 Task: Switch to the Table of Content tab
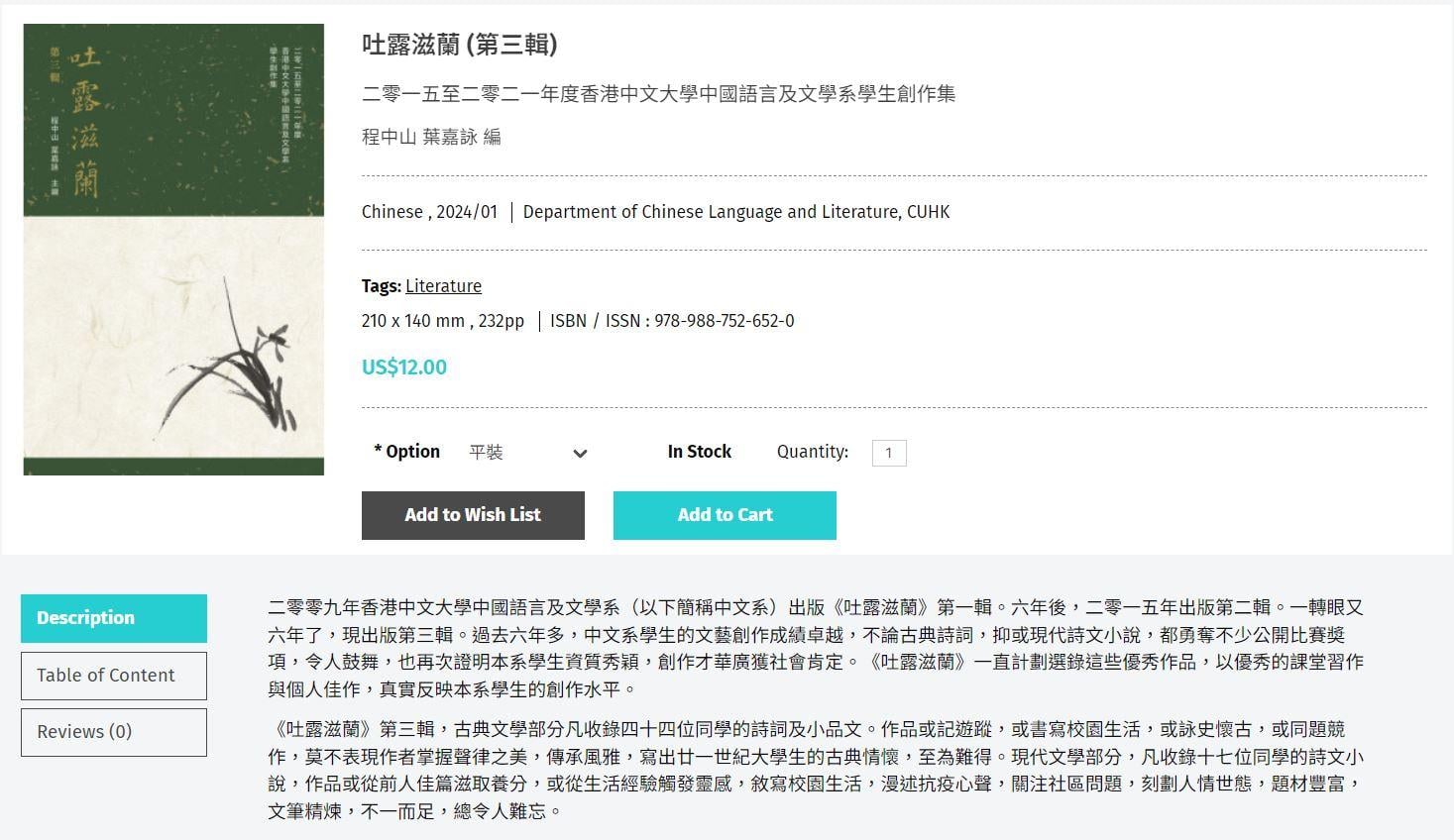114,676
